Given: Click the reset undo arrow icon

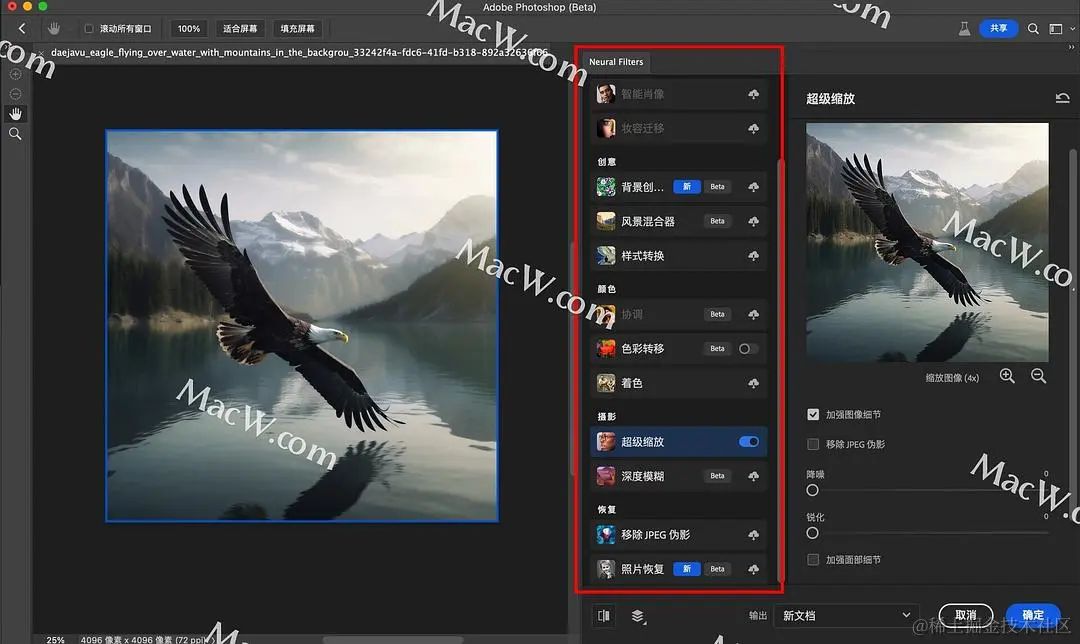Looking at the screenshot, I should coord(1062,98).
